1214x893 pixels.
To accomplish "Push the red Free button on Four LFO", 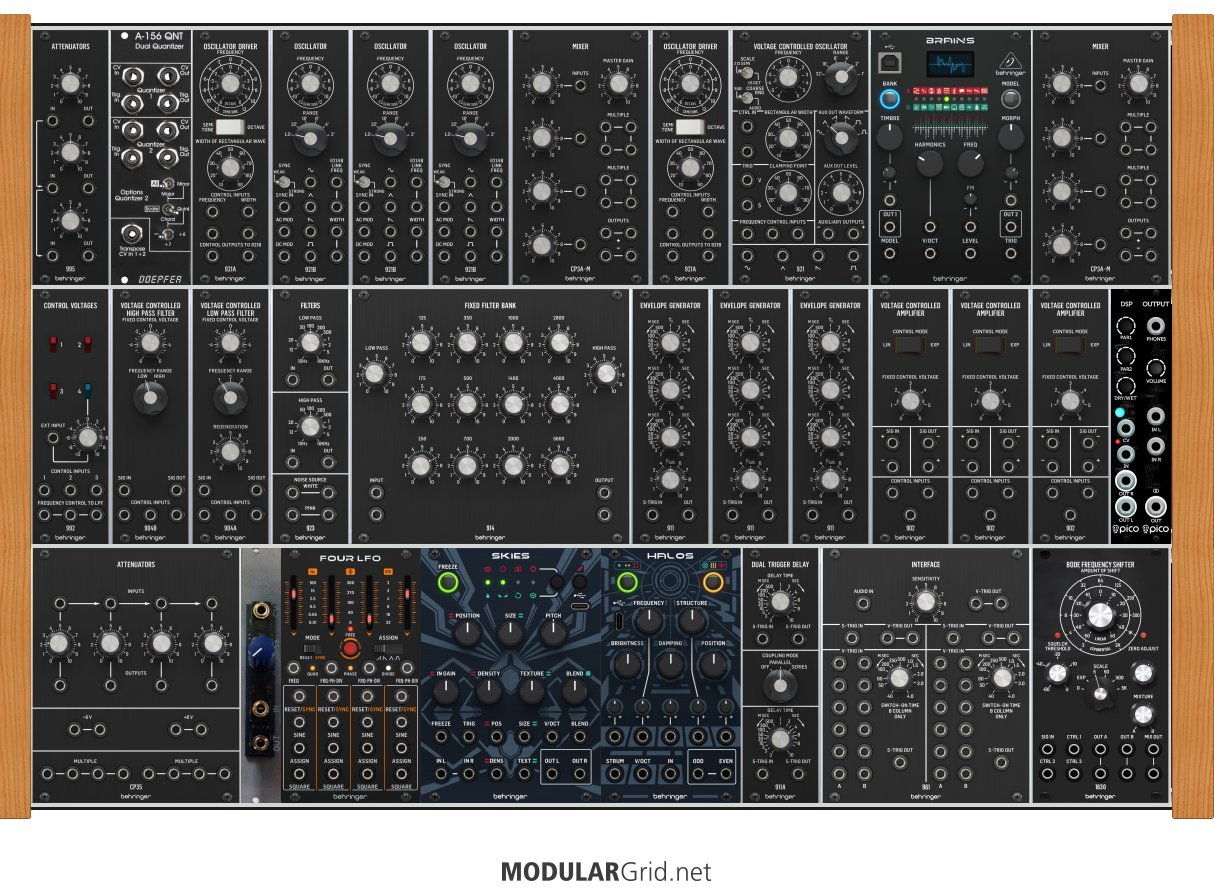I will (350, 648).
